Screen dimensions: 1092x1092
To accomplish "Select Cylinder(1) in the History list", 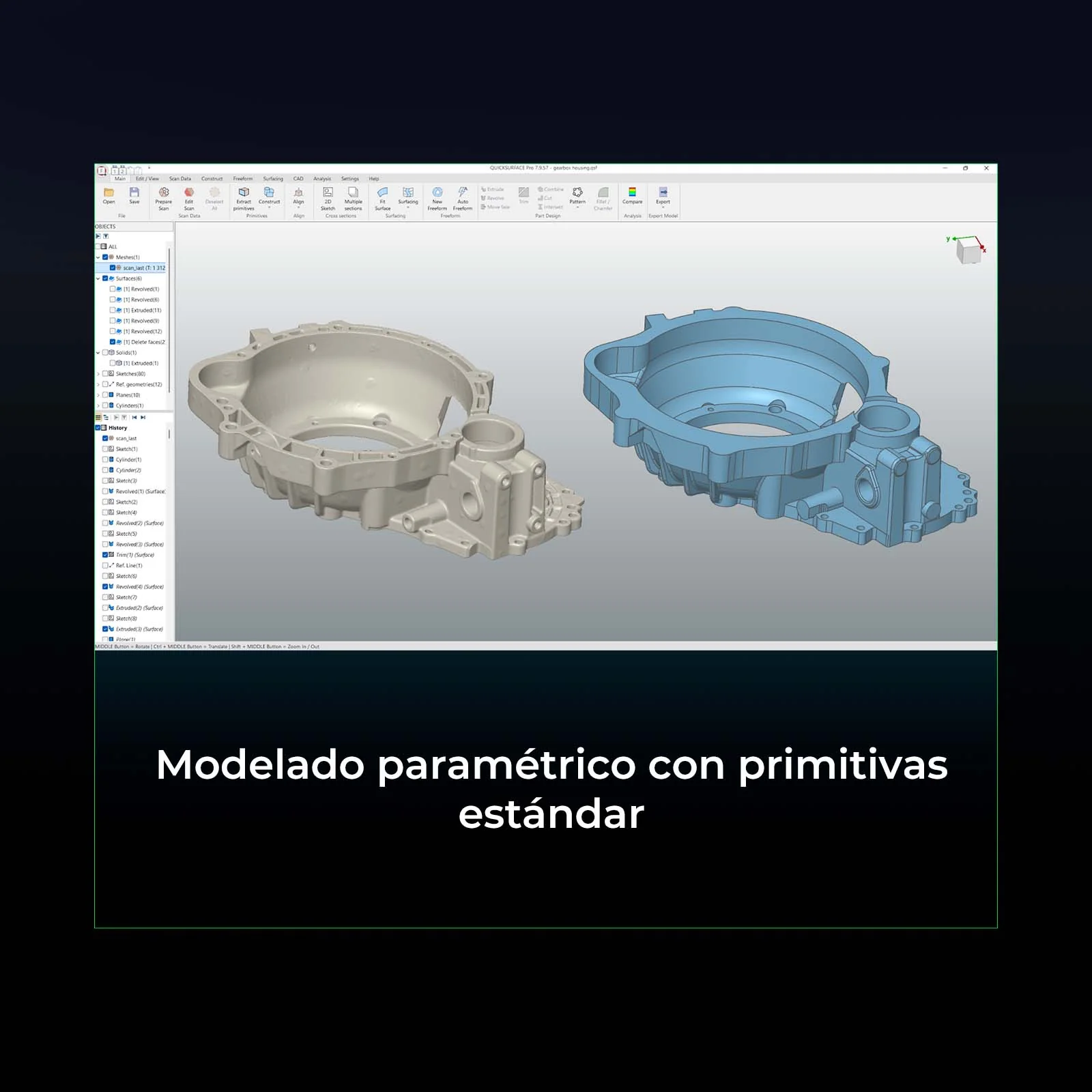I will (128, 459).
